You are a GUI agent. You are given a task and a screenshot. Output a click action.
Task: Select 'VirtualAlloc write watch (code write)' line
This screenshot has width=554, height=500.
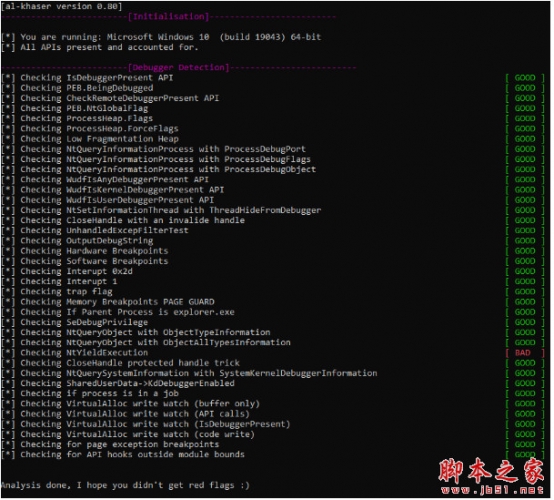click(128, 434)
